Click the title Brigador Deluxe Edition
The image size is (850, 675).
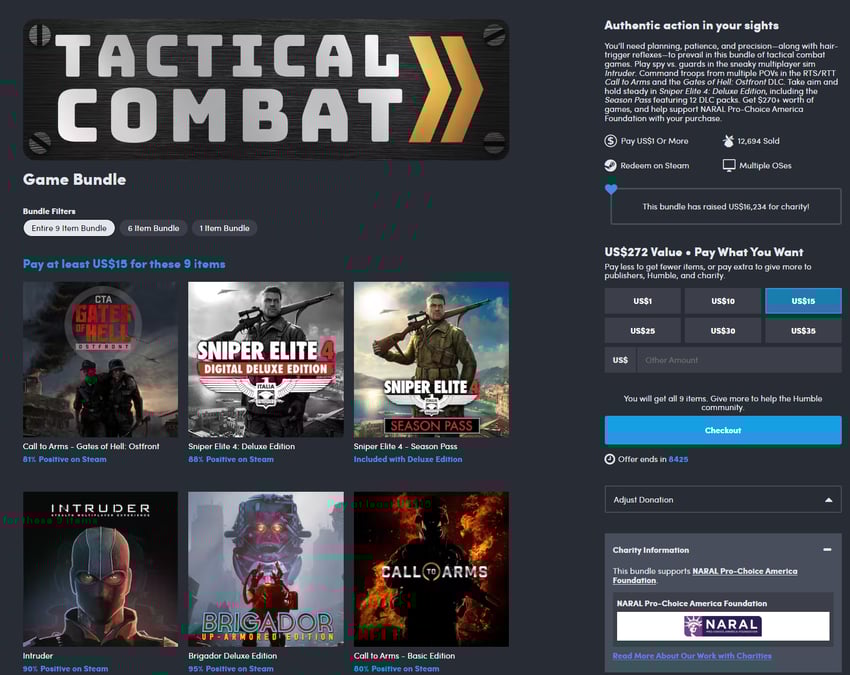coord(233,656)
